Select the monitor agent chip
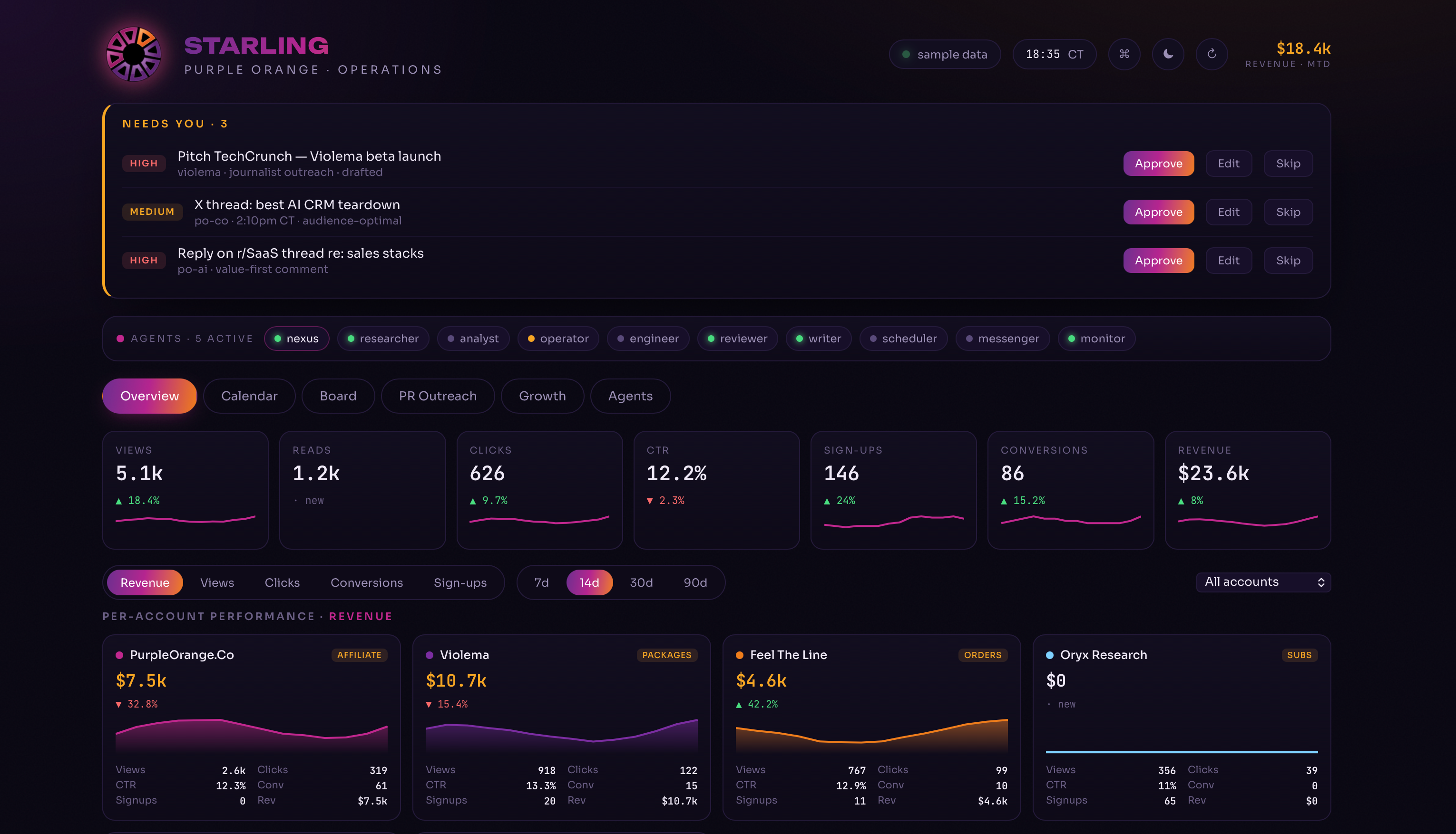Image resolution: width=1456 pixels, height=834 pixels. (x=1097, y=339)
